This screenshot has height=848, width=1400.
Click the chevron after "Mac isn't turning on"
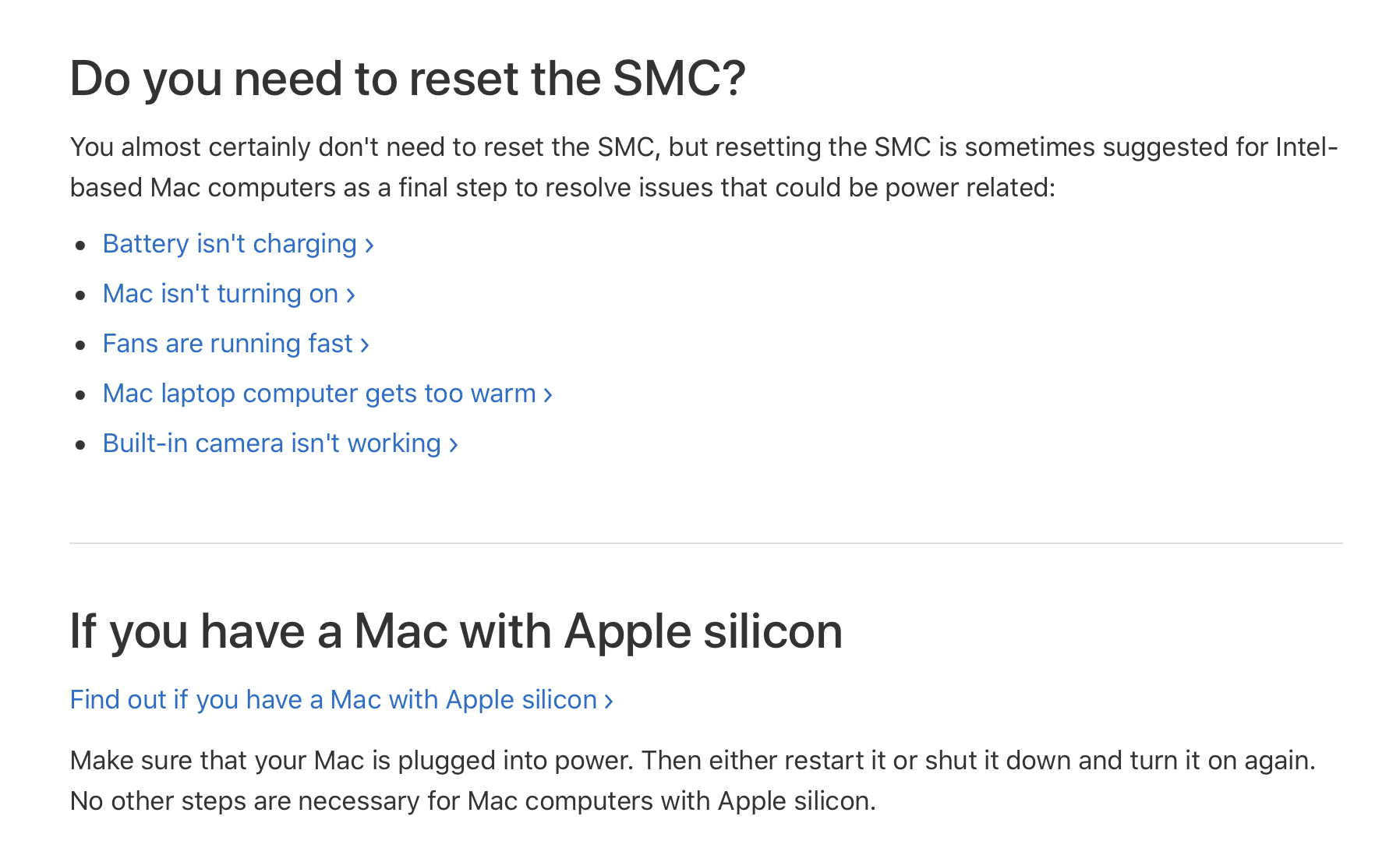coord(351,295)
